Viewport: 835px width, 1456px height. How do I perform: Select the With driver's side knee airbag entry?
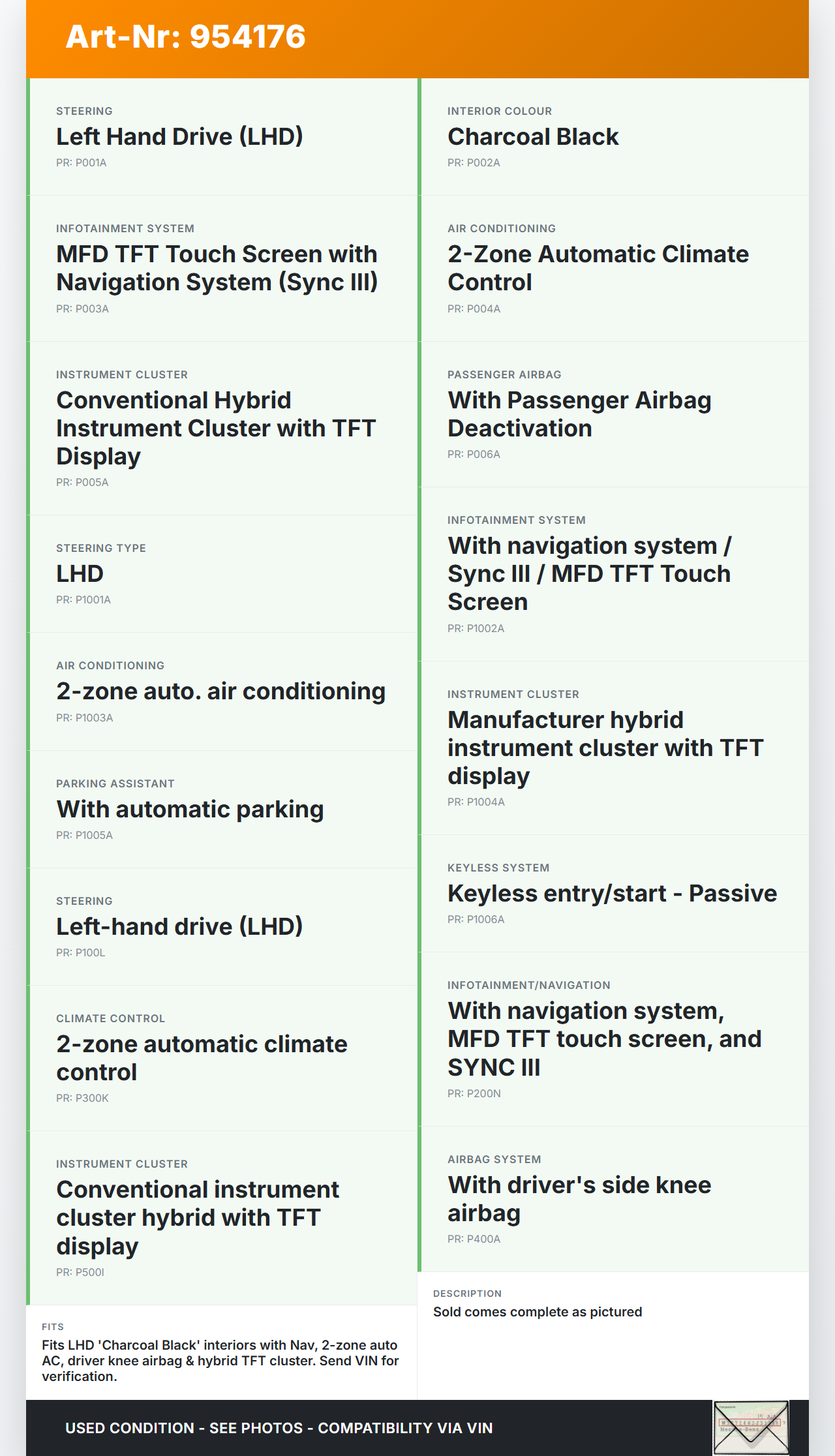[579, 1199]
